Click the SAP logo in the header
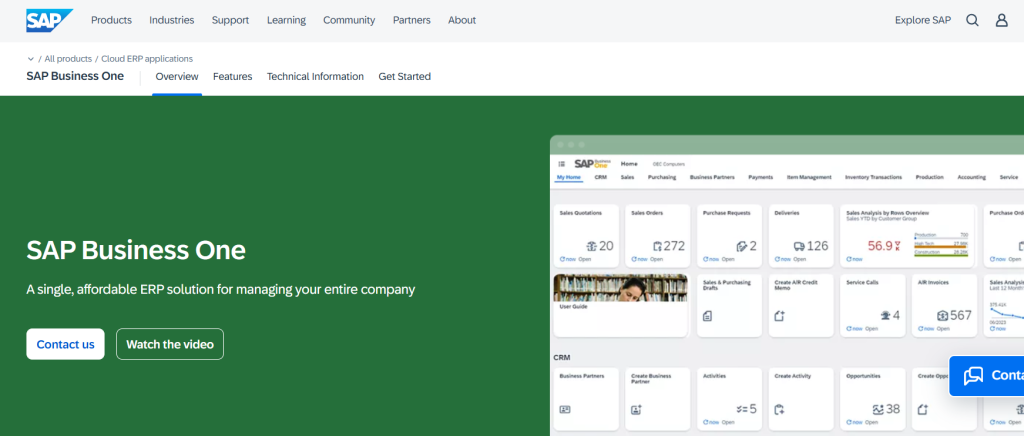The height and width of the screenshot is (436, 1024). 50,20
